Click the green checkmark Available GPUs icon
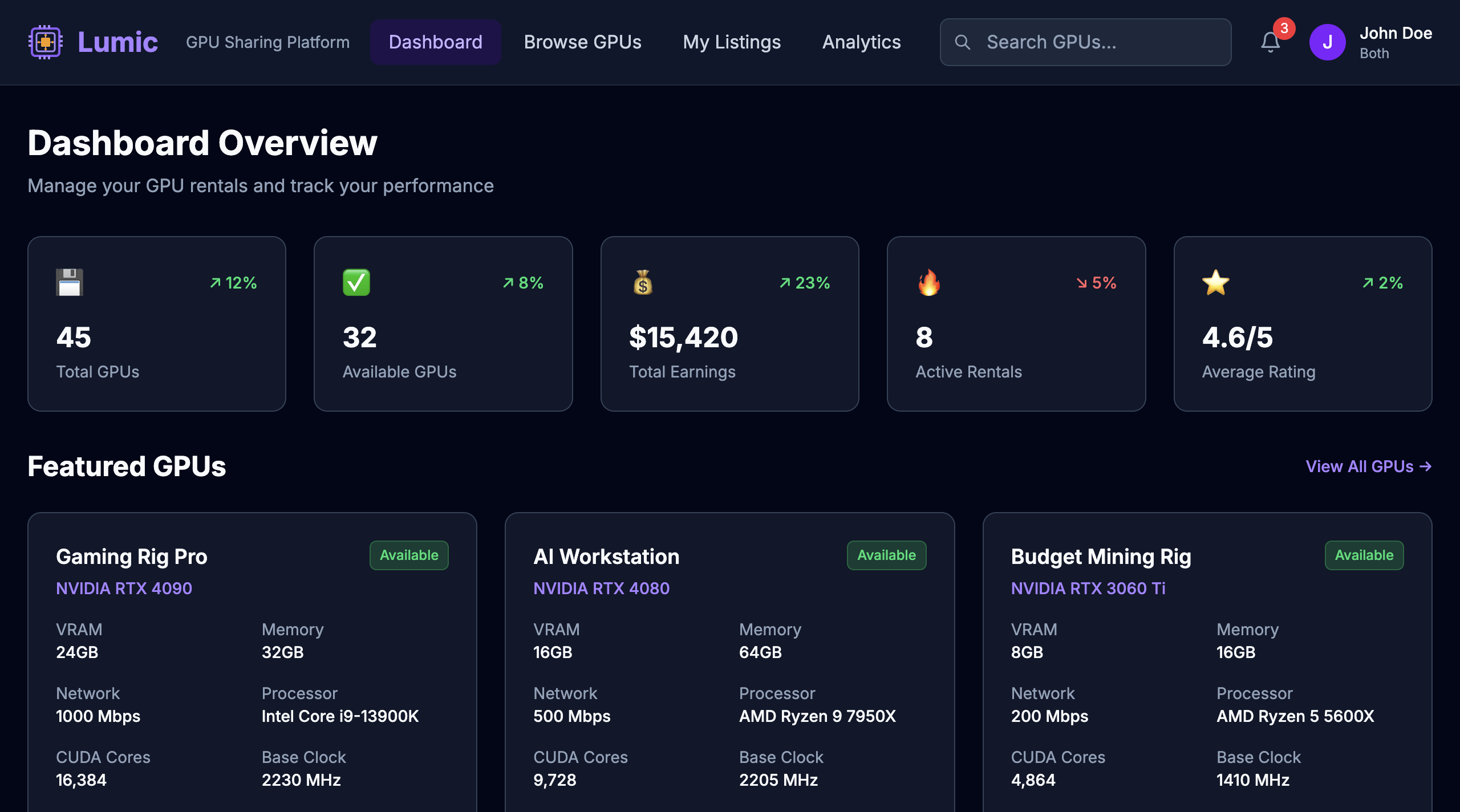Screen dimensions: 1460x812 (356, 282)
